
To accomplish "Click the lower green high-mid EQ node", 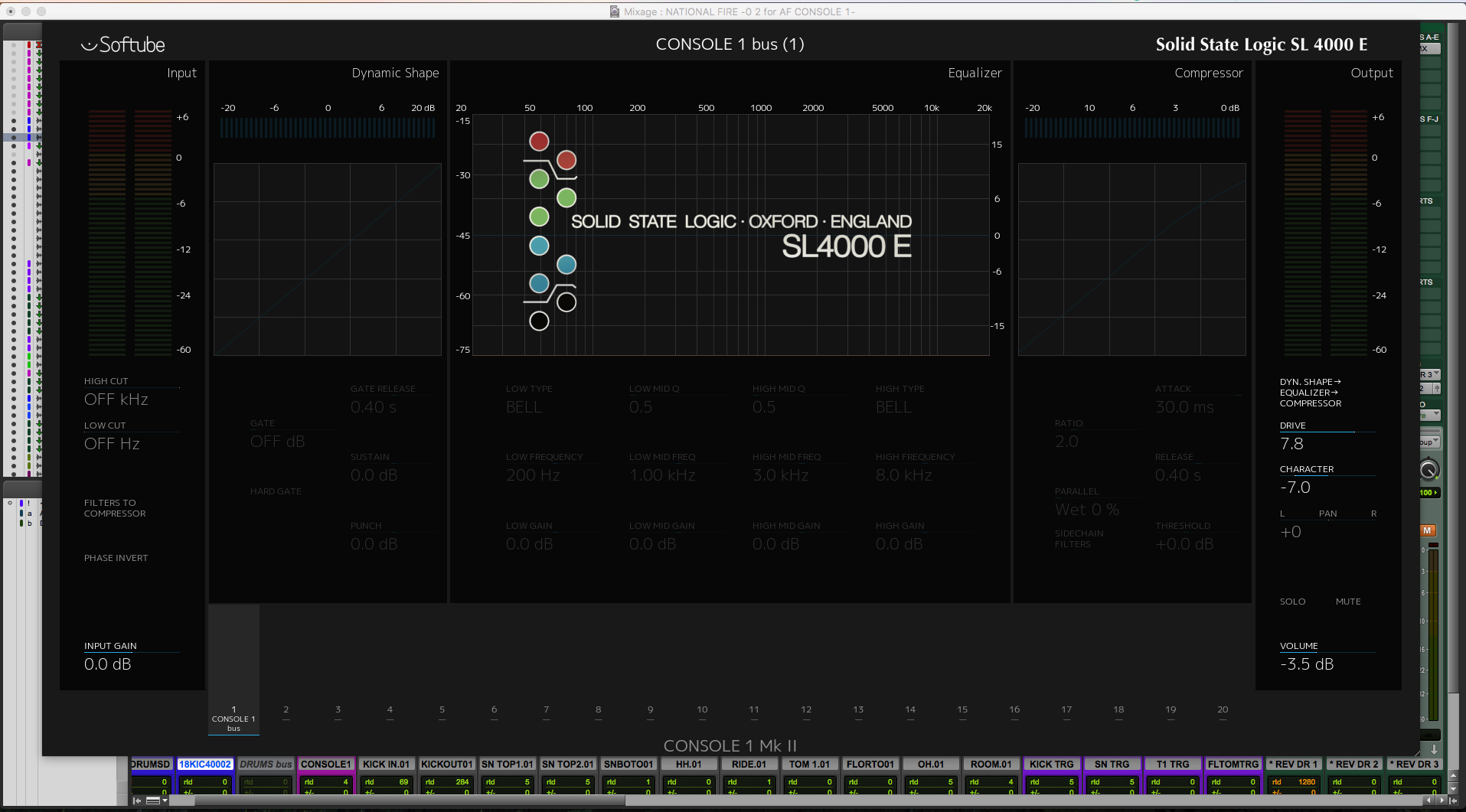I will [x=540, y=217].
